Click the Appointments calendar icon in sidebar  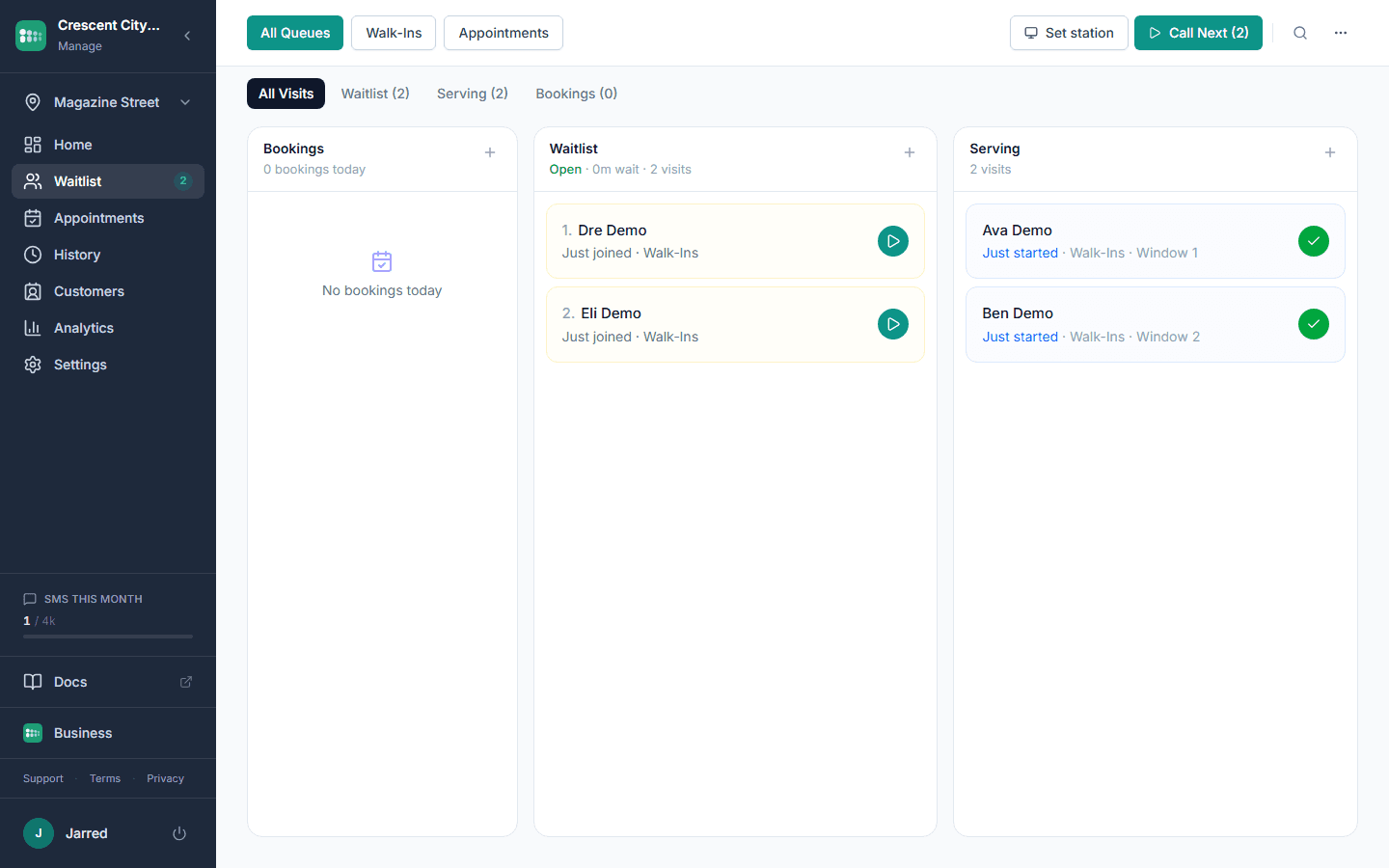pos(33,218)
